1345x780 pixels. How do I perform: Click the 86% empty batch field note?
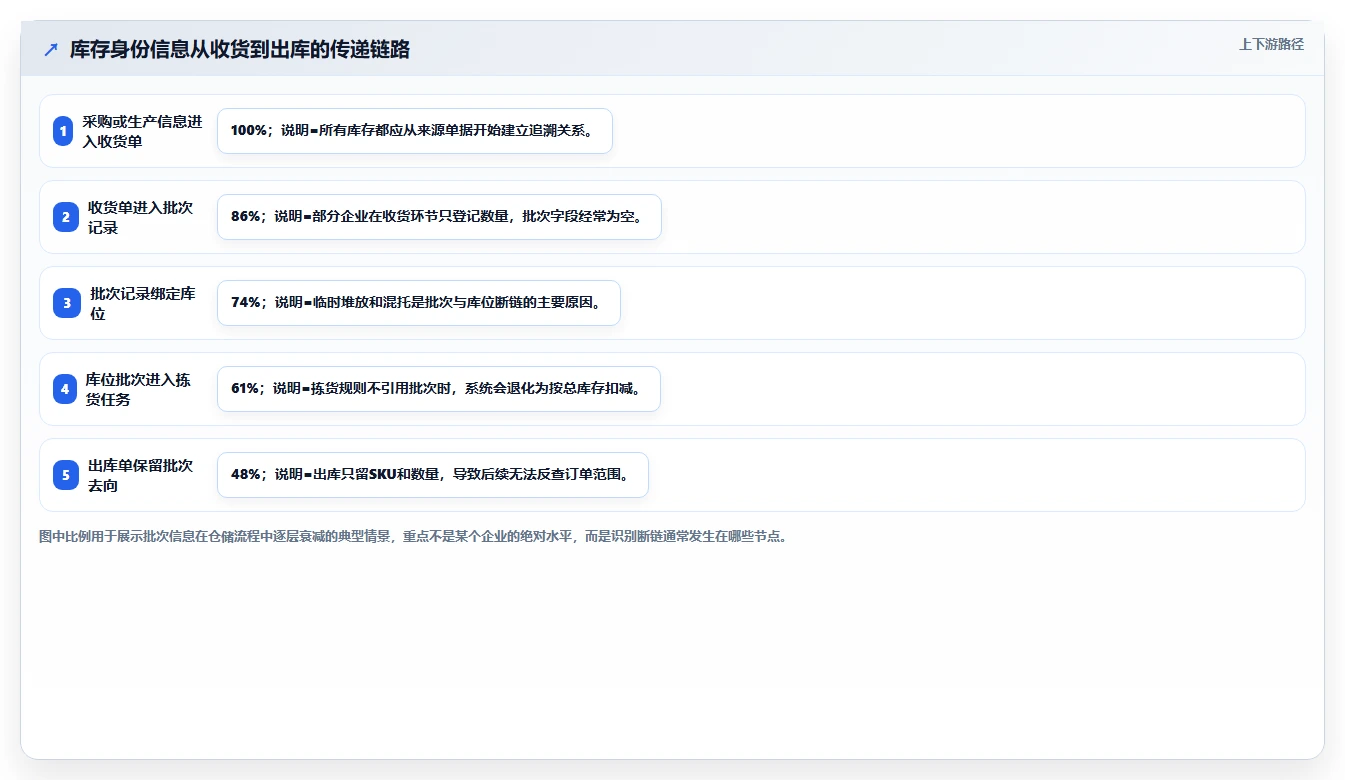439,217
